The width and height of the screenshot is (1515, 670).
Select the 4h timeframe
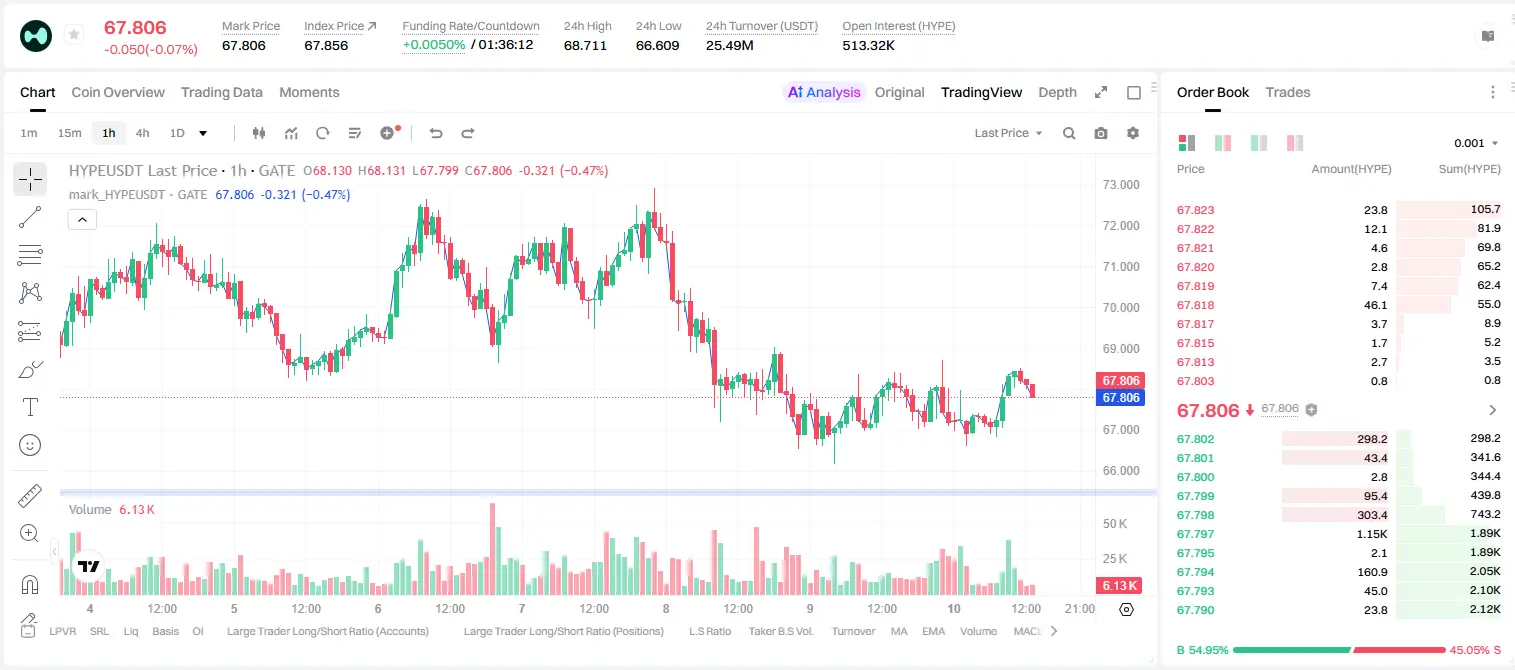143,133
